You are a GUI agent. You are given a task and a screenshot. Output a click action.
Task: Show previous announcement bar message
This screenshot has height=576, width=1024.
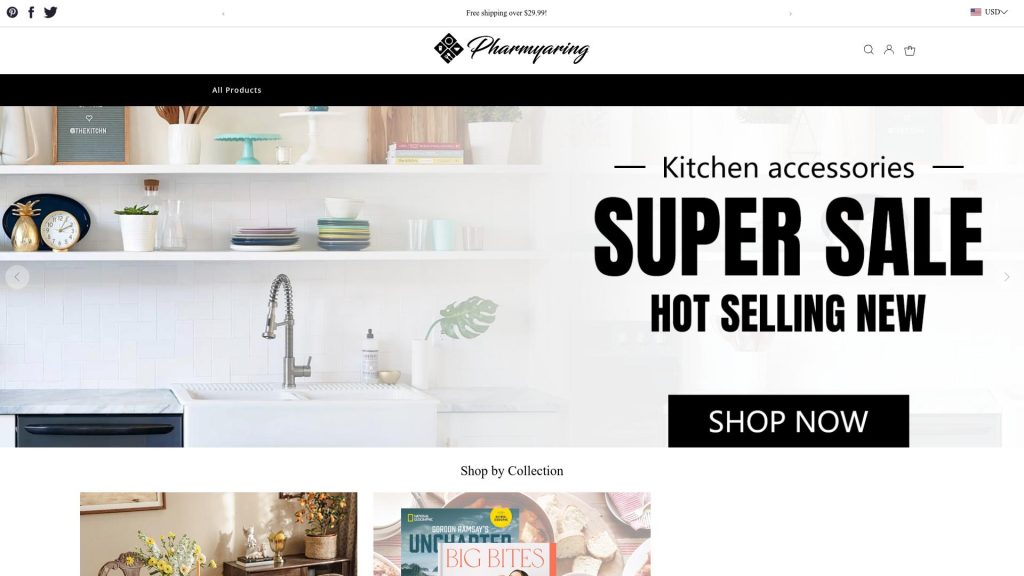pyautogui.click(x=223, y=14)
